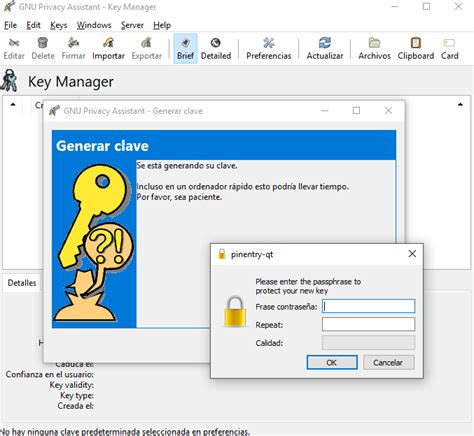Open the Importar keys tool
474x436 pixels.
coord(108,49)
